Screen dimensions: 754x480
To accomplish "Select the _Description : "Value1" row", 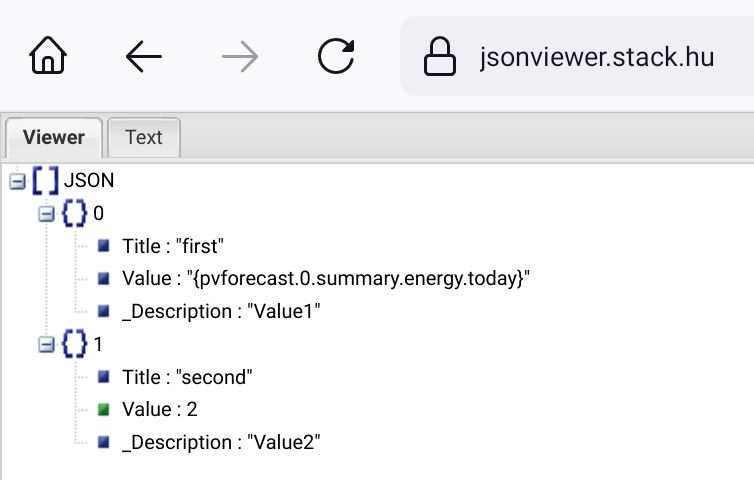I will click(x=221, y=312).
